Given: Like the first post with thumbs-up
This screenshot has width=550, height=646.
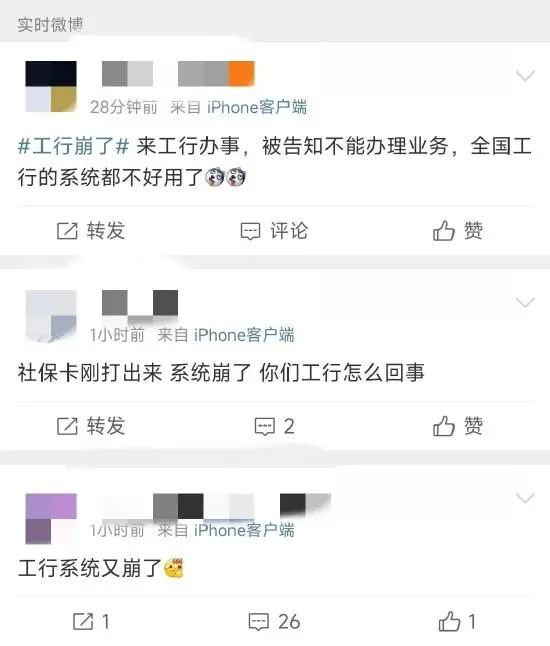Looking at the screenshot, I should pos(444,230).
